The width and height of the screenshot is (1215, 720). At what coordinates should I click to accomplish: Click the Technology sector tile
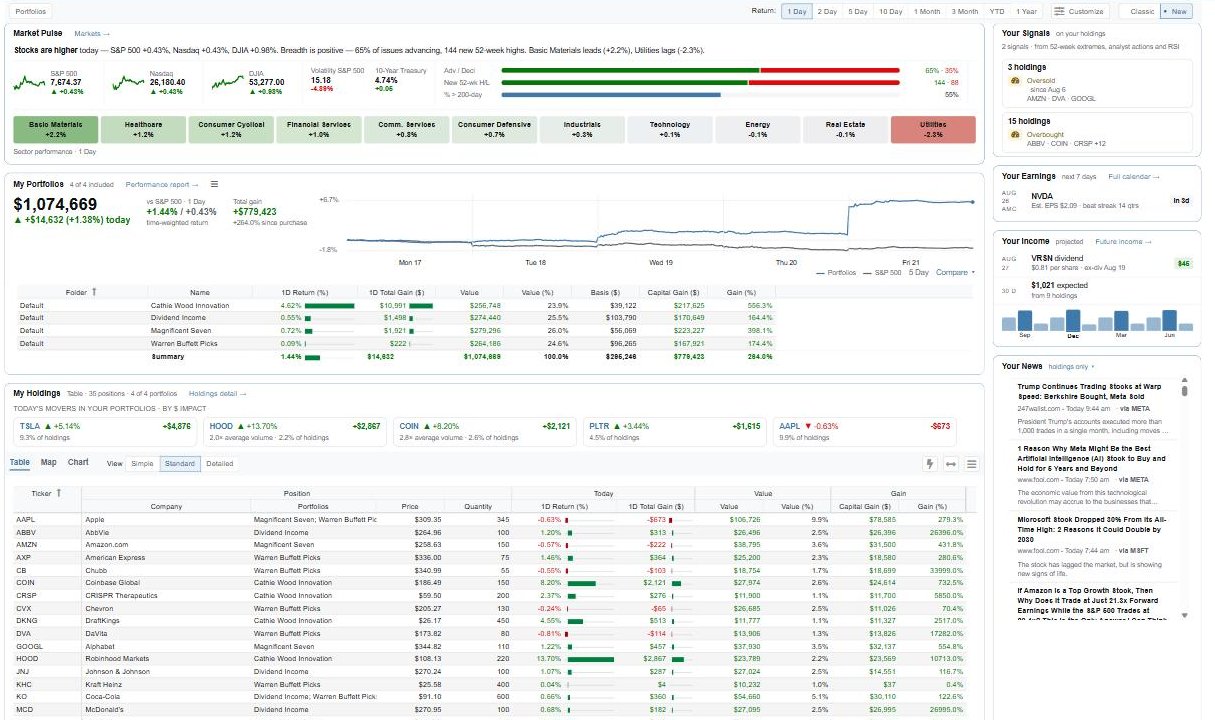pos(670,129)
